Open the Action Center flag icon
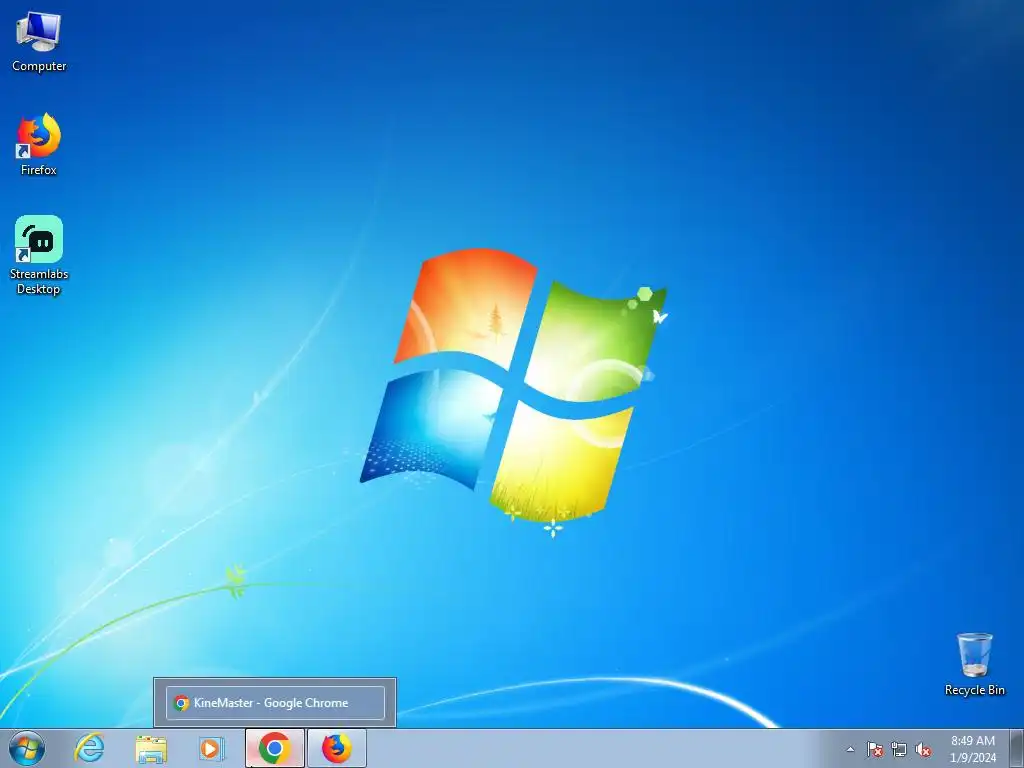1024x768 pixels. pos(874,749)
